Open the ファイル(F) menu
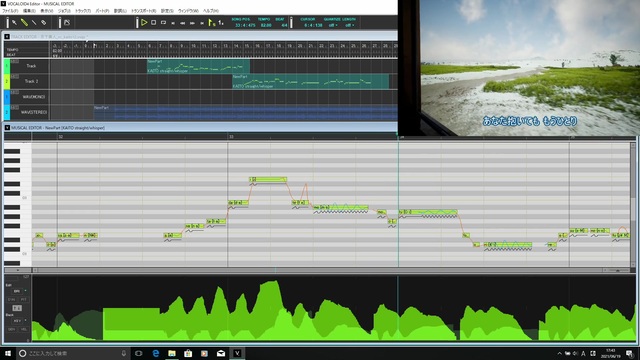The image size is (640, 360). pyautogui.click(x=10, y=11)
